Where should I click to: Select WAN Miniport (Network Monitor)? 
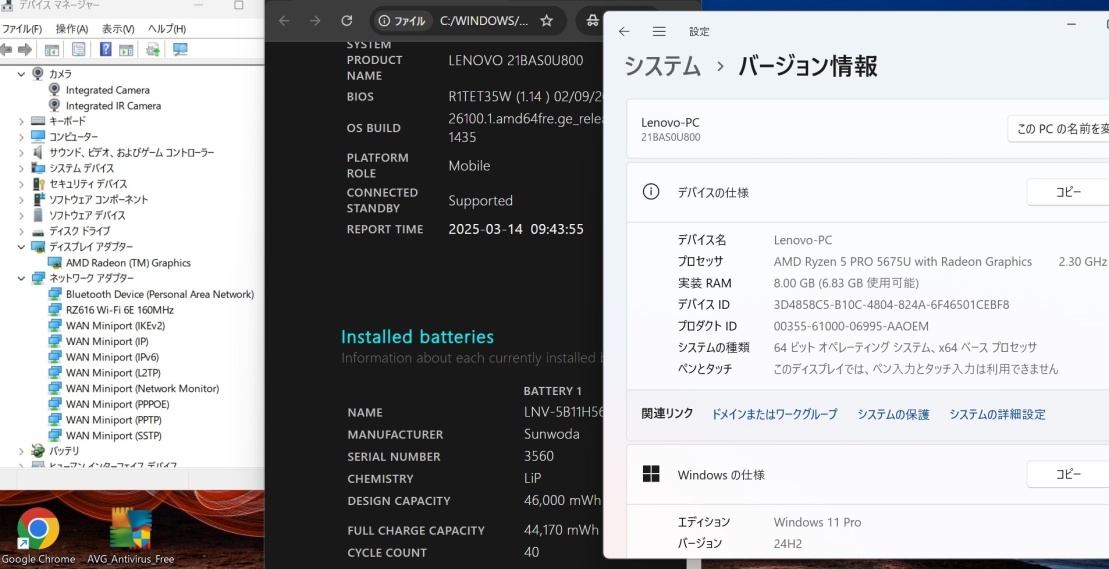pyautogui.click(x=142, y=388)
